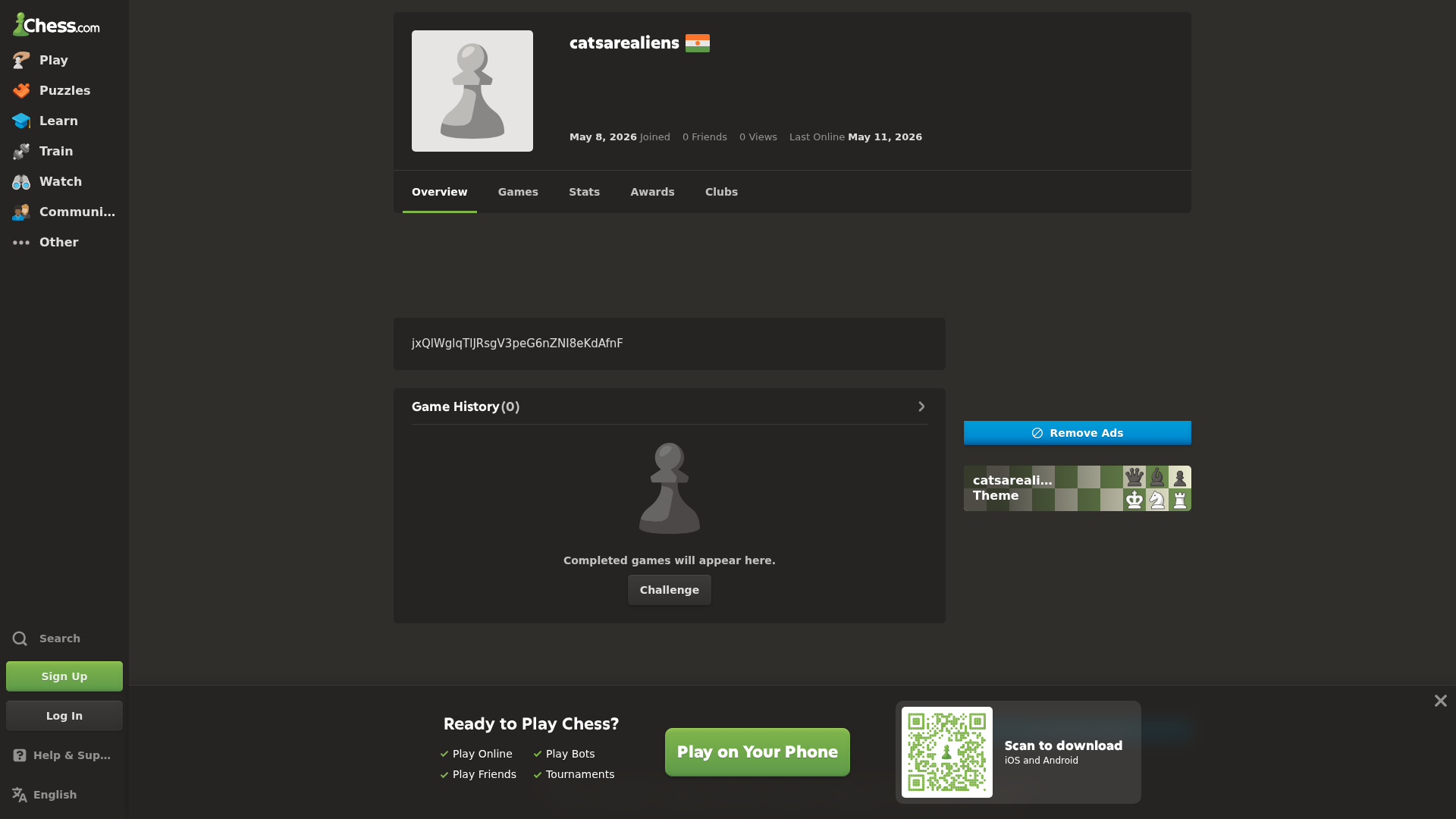The image size is (1456, 819).
Task: Open the Chess.com logo home link
Action: pos(56,24)
